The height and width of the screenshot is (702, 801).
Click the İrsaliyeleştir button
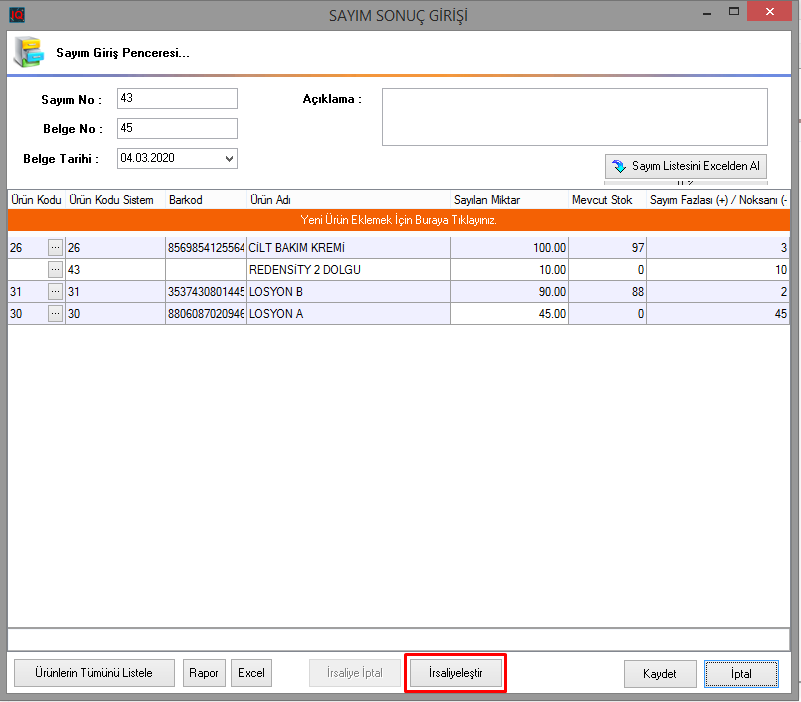coord(455,673)
